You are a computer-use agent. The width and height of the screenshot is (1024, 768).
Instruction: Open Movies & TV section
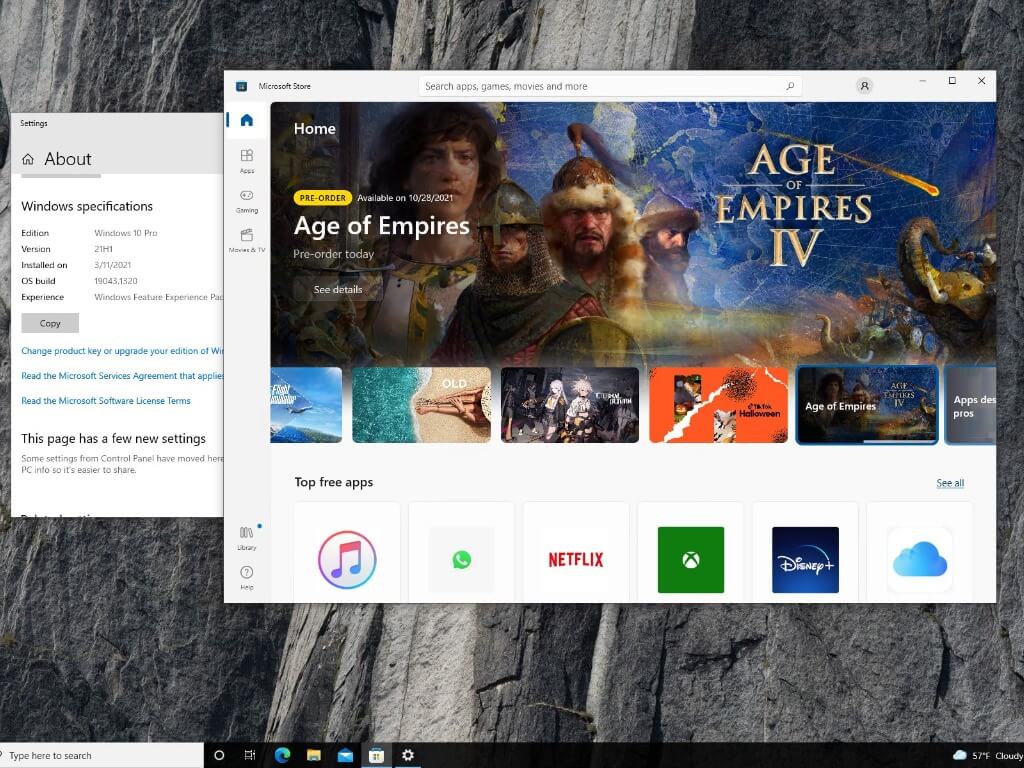[247, 239]
